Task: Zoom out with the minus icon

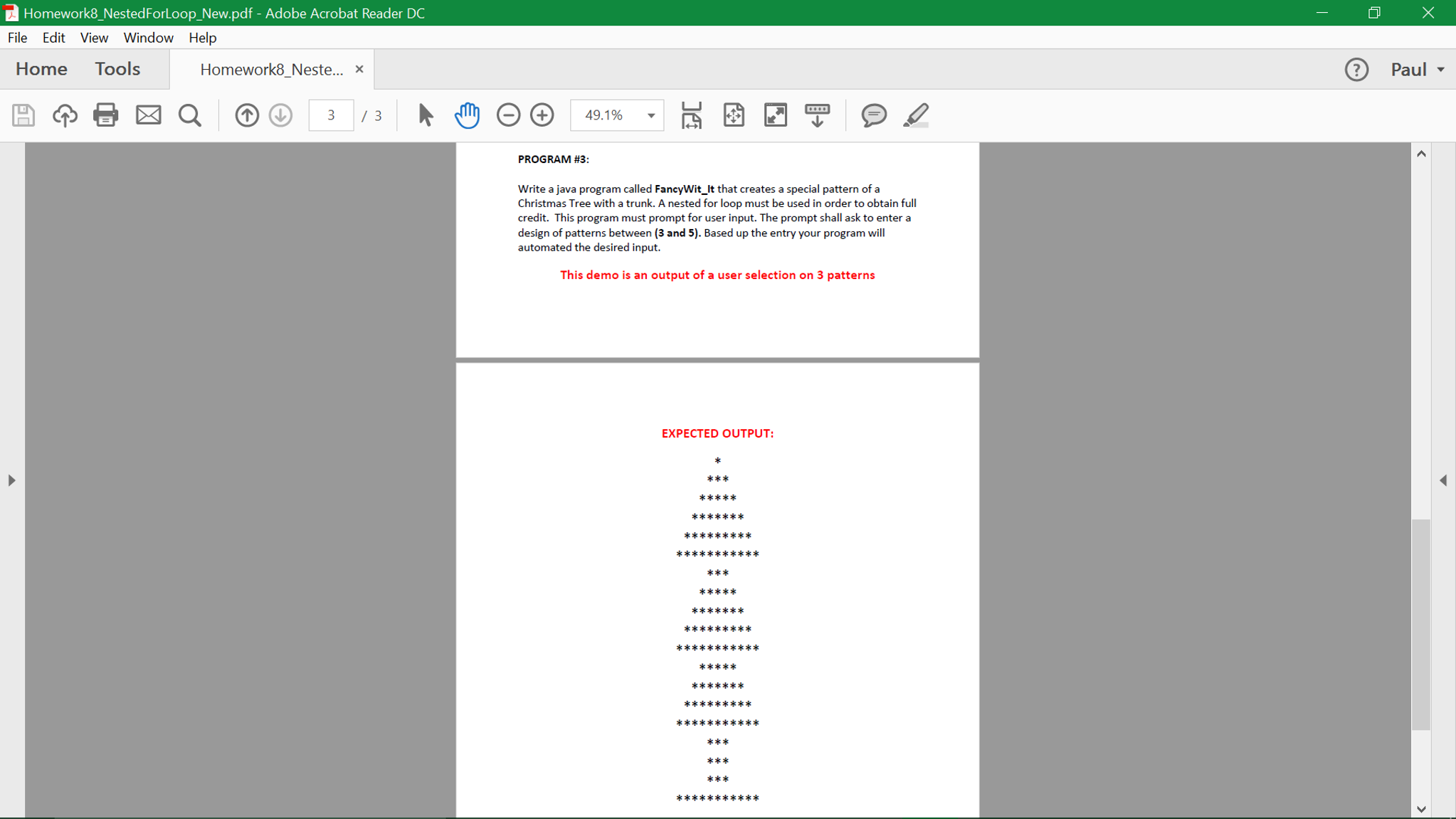Action: coord(508,115)
